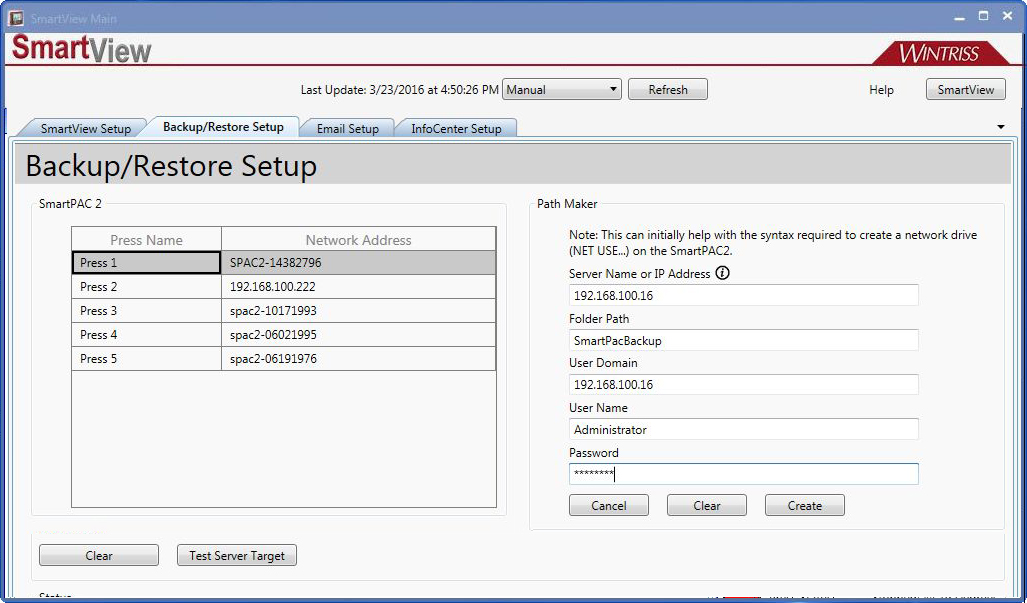1027x603 pixels.
Task: Click the Create button
Action: click(804, 505)
